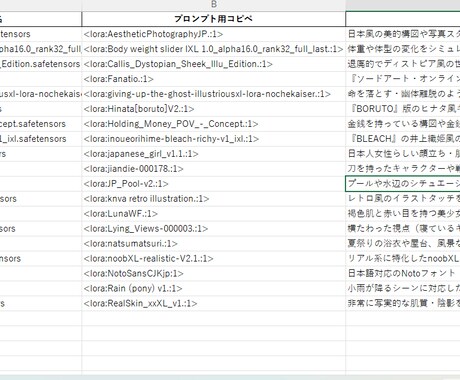Select description cell starting 金銭を持っている構図
The height and width of the screenshot is (380, 460).
[403, 124]
